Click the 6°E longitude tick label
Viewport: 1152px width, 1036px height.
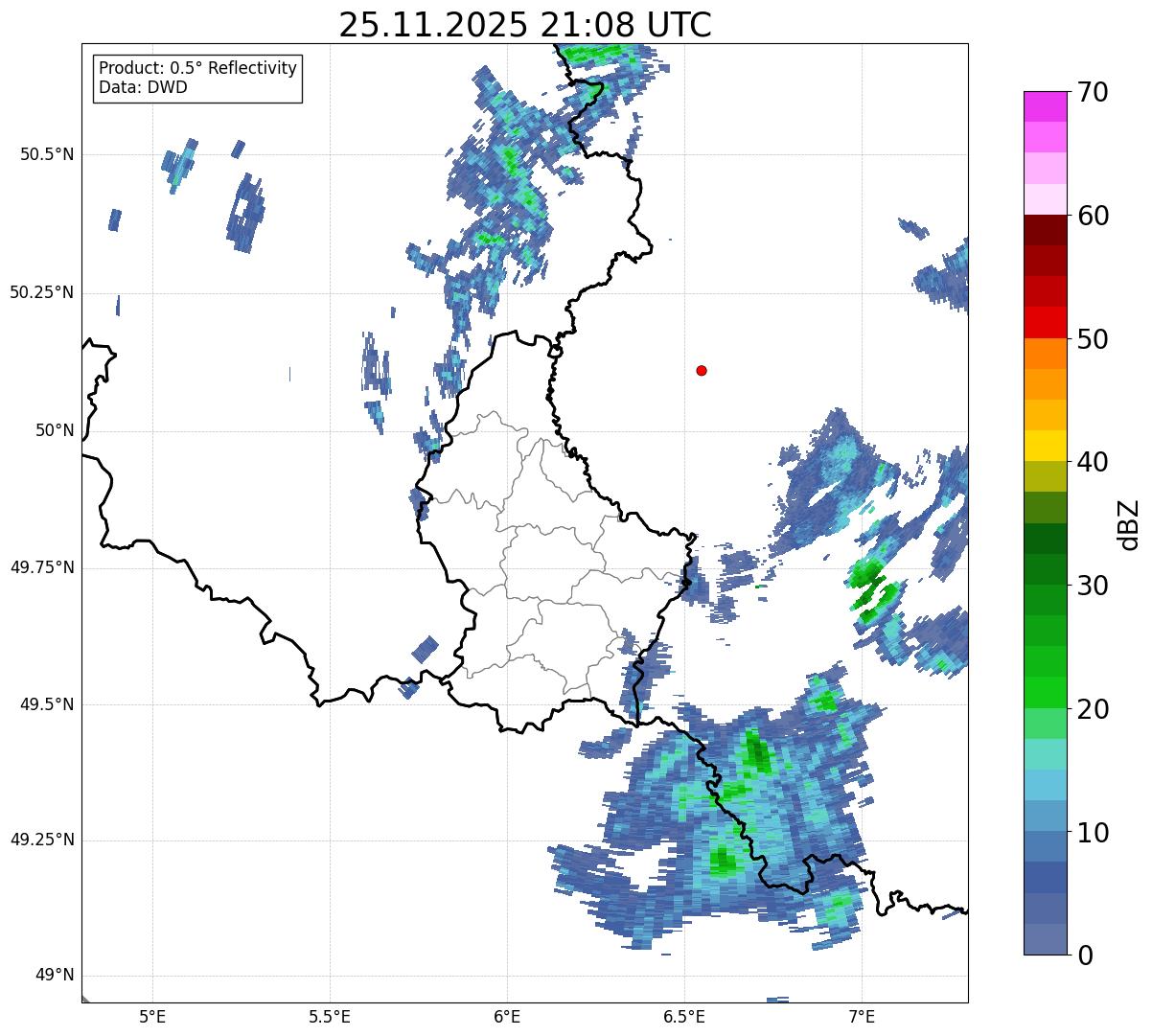507,1015
